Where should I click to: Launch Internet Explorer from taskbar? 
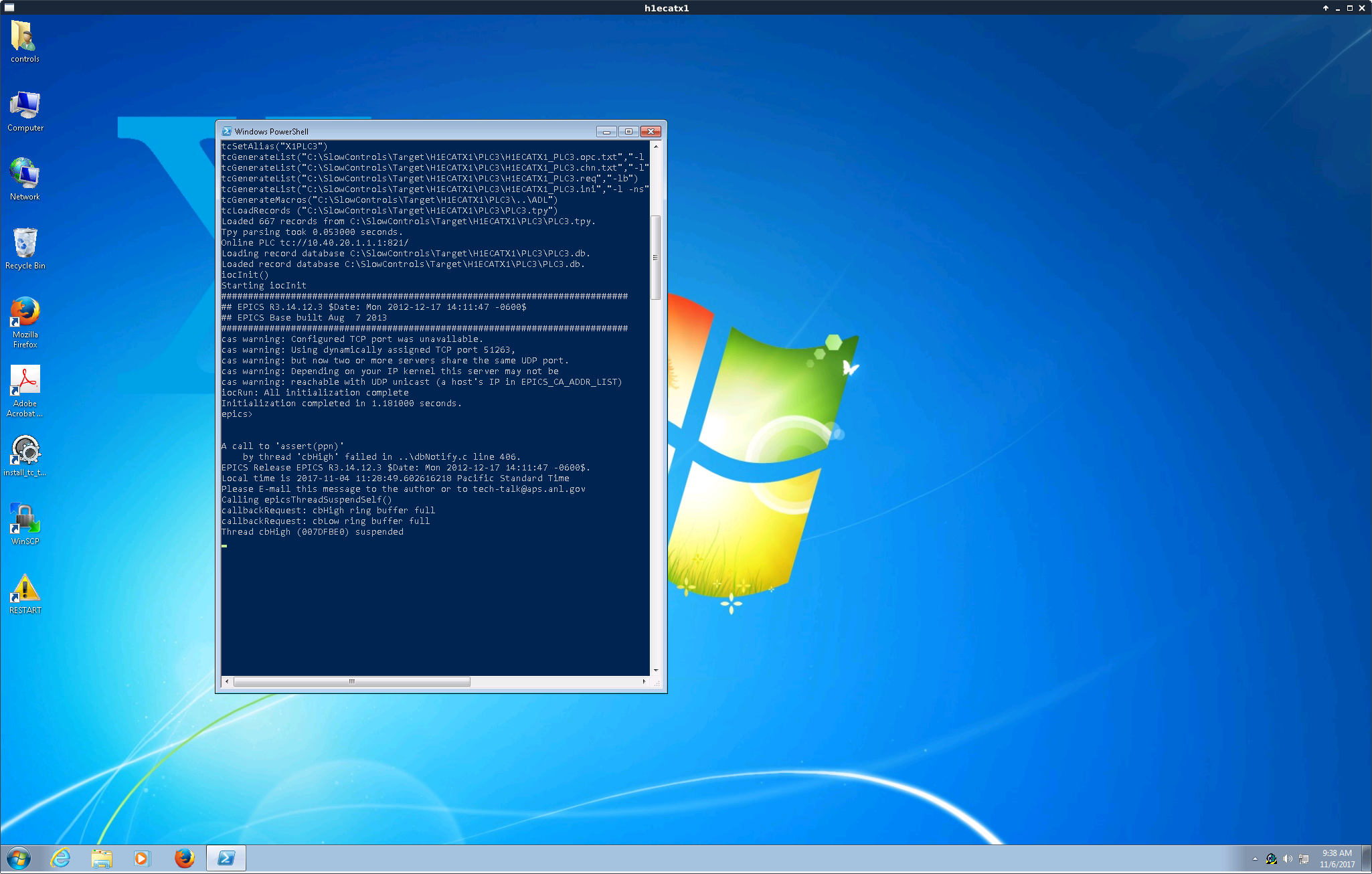(x=61, y=858)
